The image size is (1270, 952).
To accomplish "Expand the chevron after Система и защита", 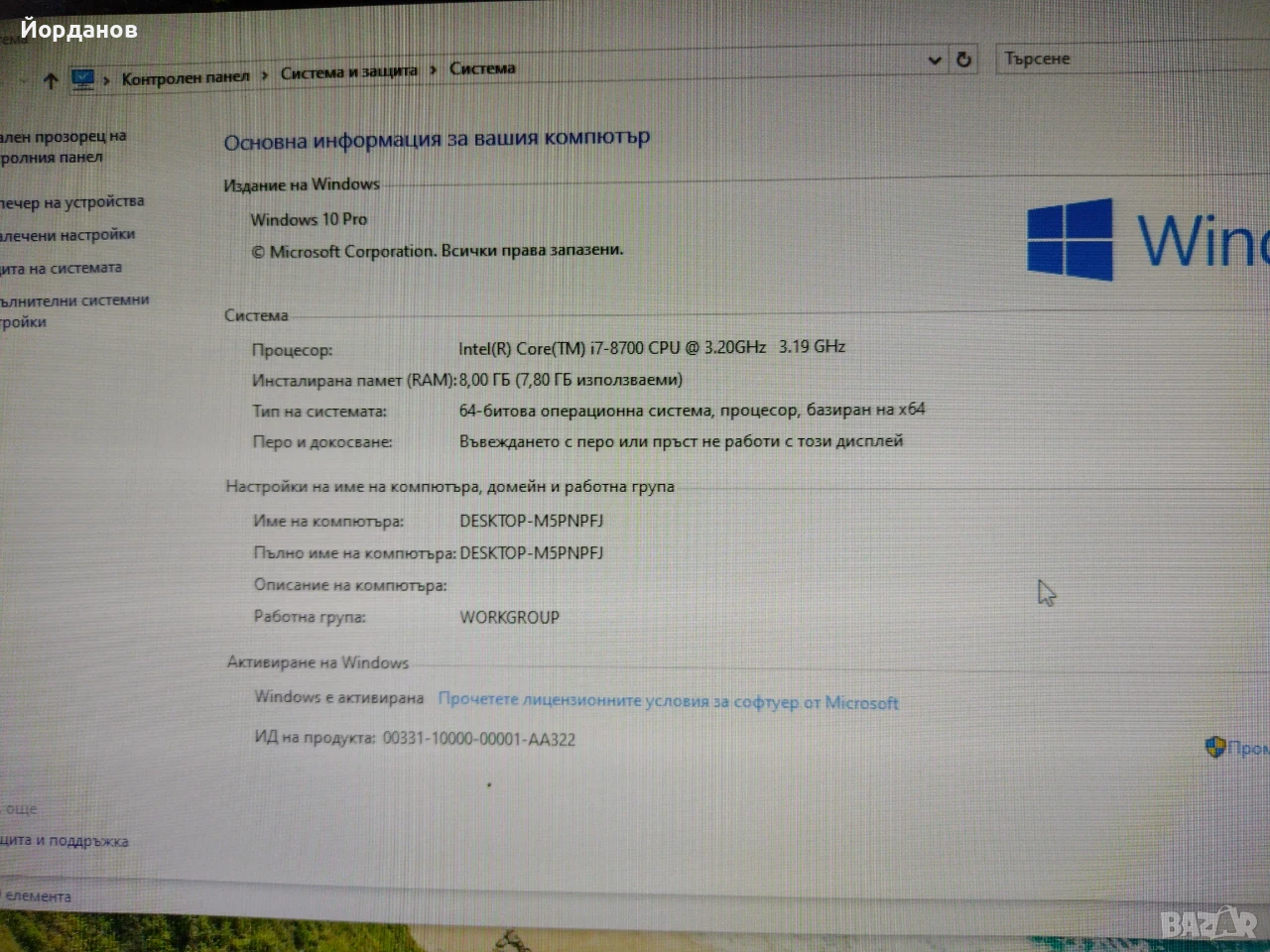I will (434, 70).
